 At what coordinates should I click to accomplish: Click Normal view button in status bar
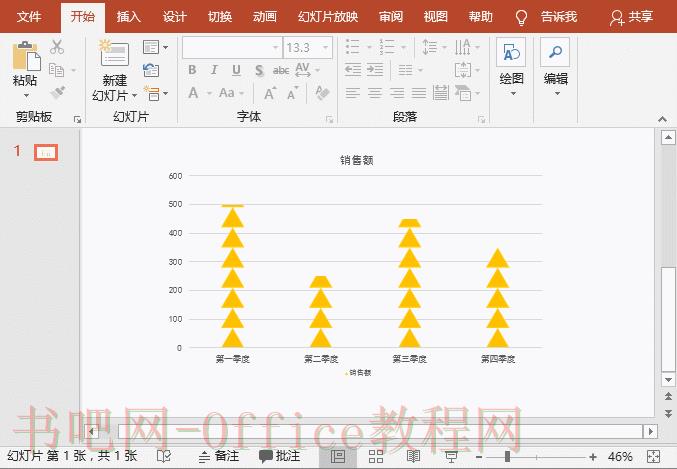(x=338, y=456)
